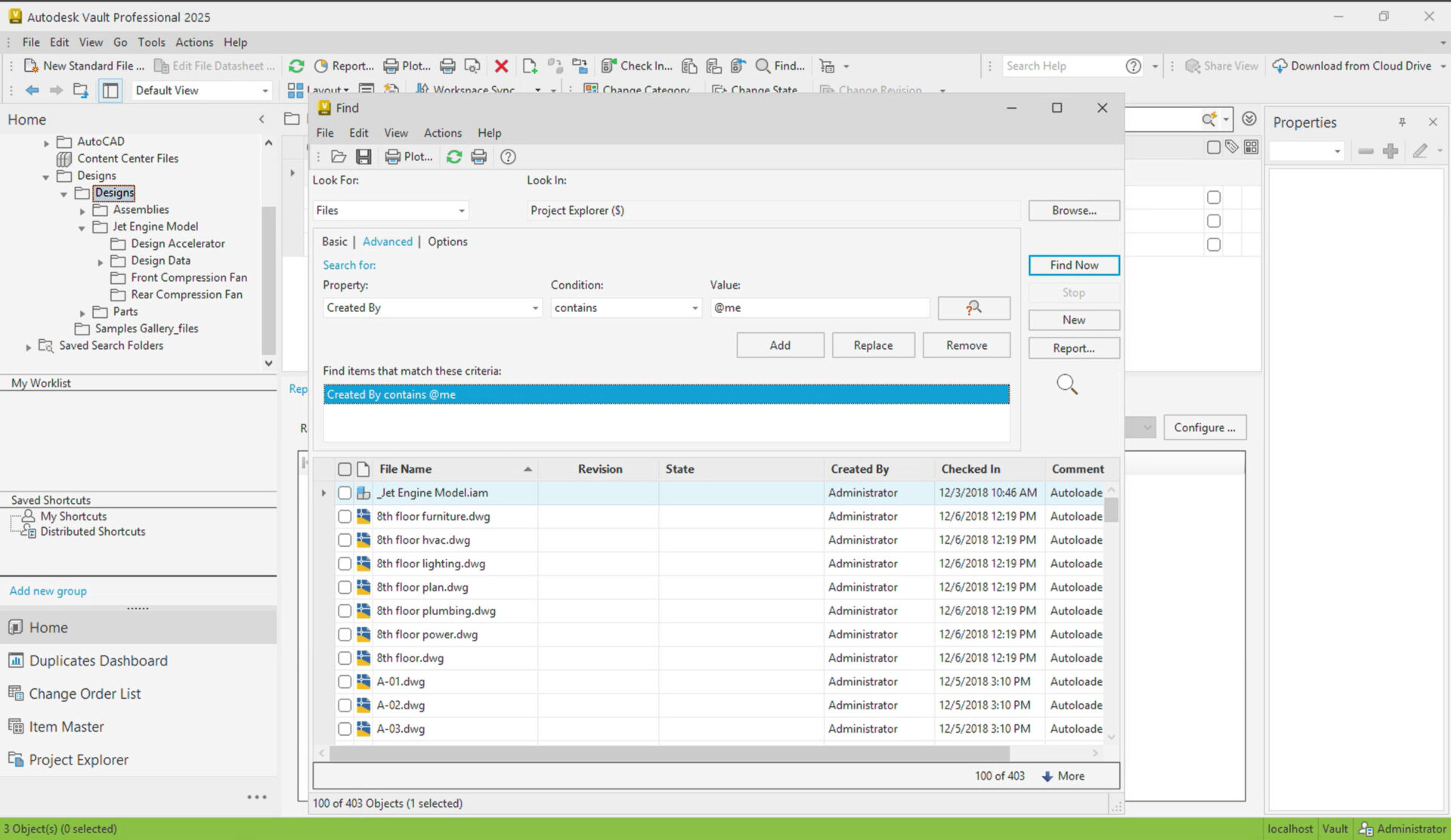Click the red delete X toolbar icon

point(501,66)
